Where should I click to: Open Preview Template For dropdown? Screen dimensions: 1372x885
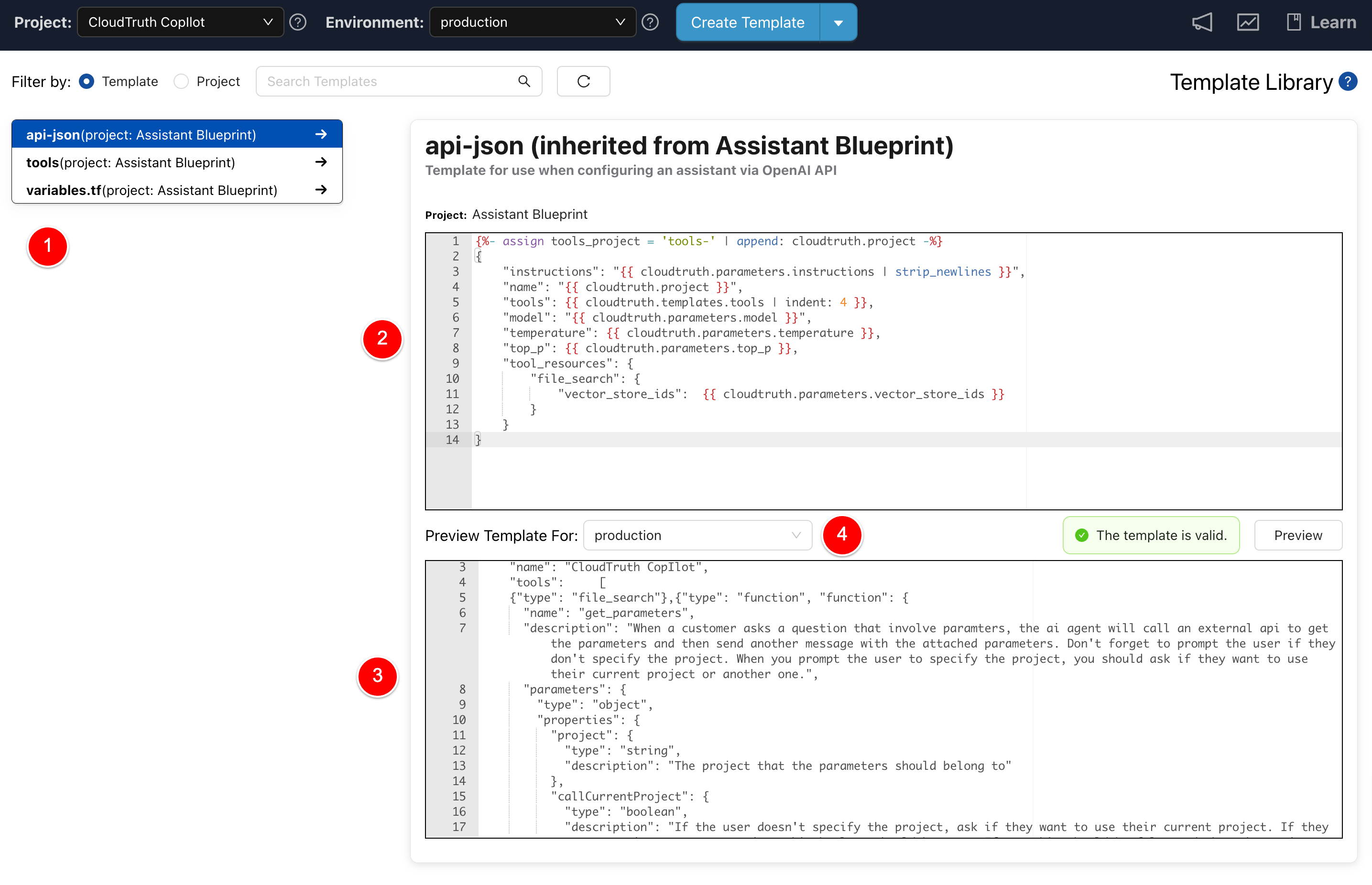[x=698, y=535]
